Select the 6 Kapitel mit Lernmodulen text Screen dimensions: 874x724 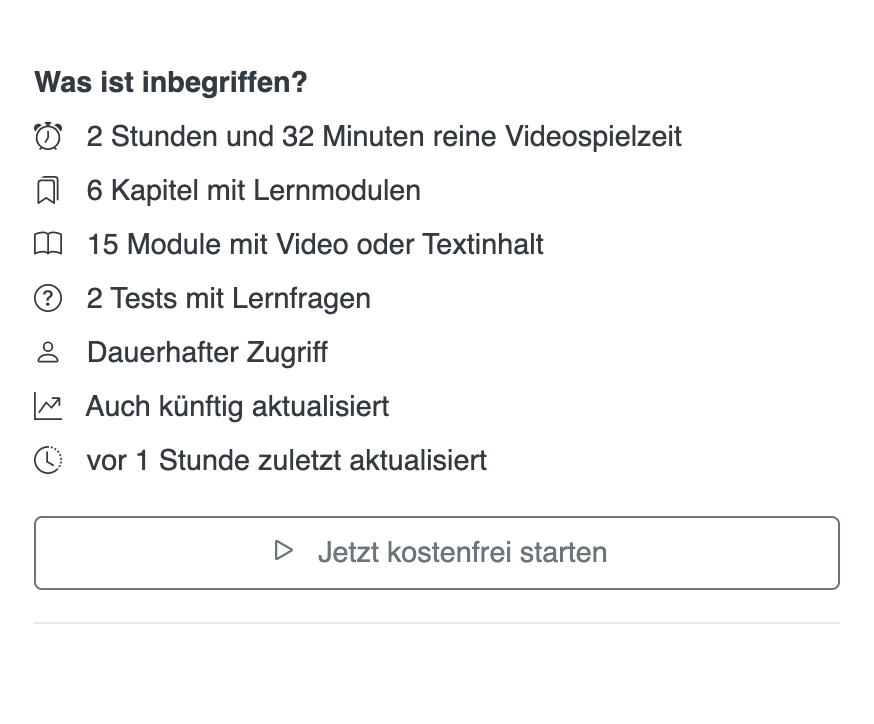(253, 191)
